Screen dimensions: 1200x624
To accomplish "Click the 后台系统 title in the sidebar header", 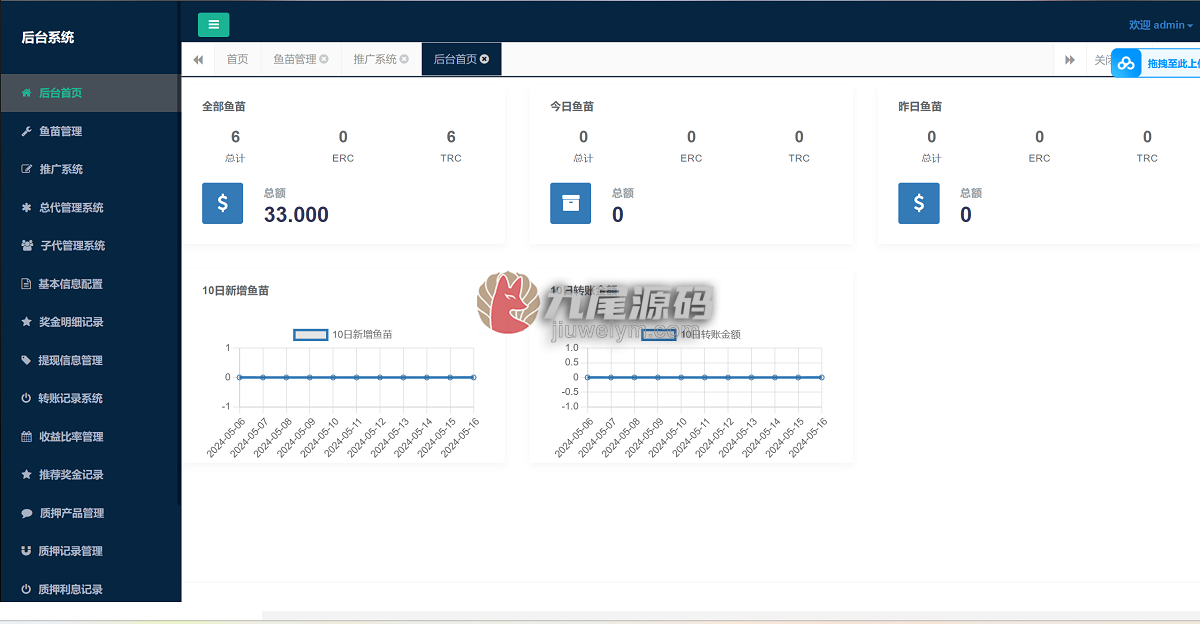I will point(48,38).
